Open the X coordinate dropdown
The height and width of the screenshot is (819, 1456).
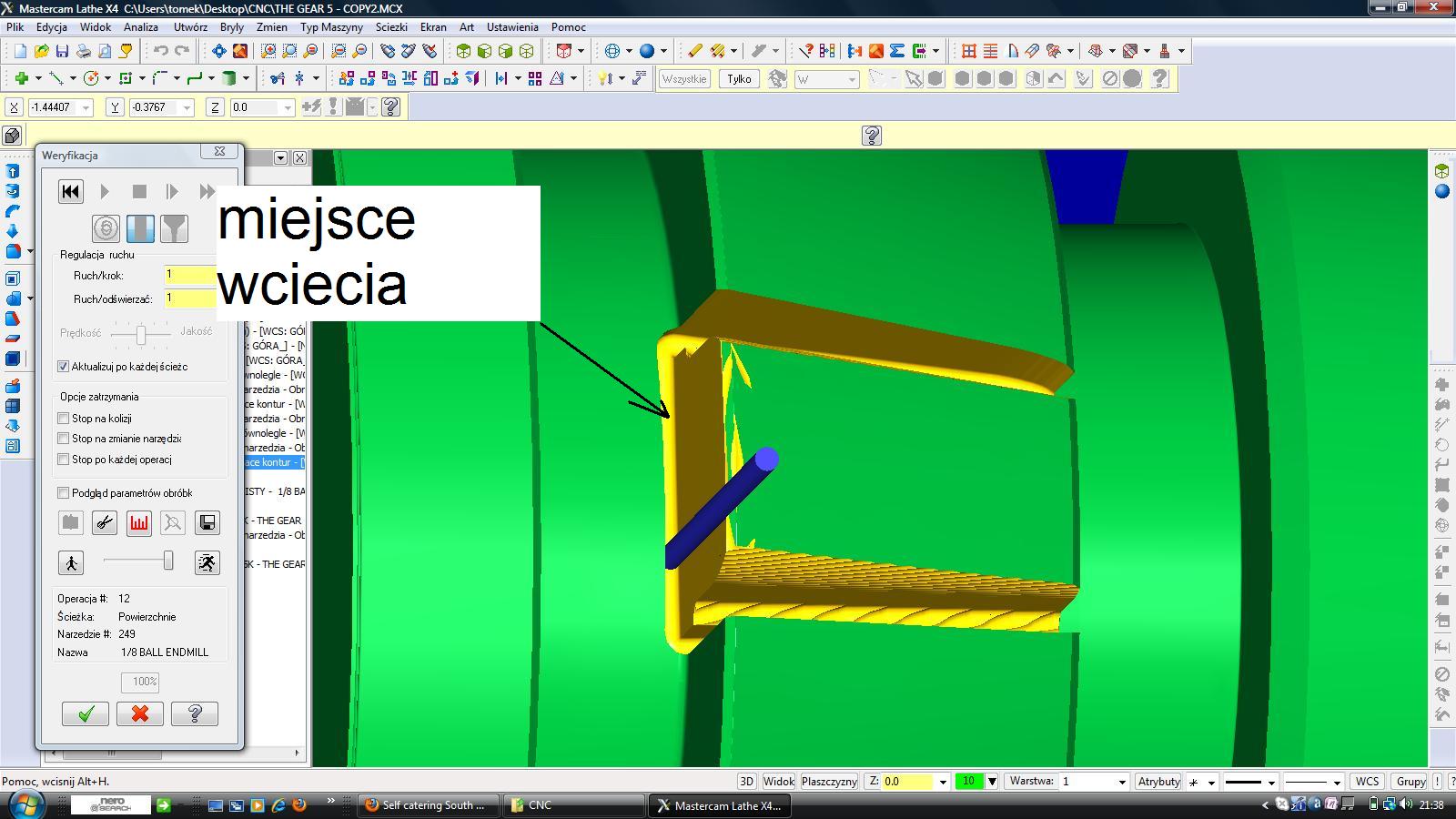[x=86, y=107]
